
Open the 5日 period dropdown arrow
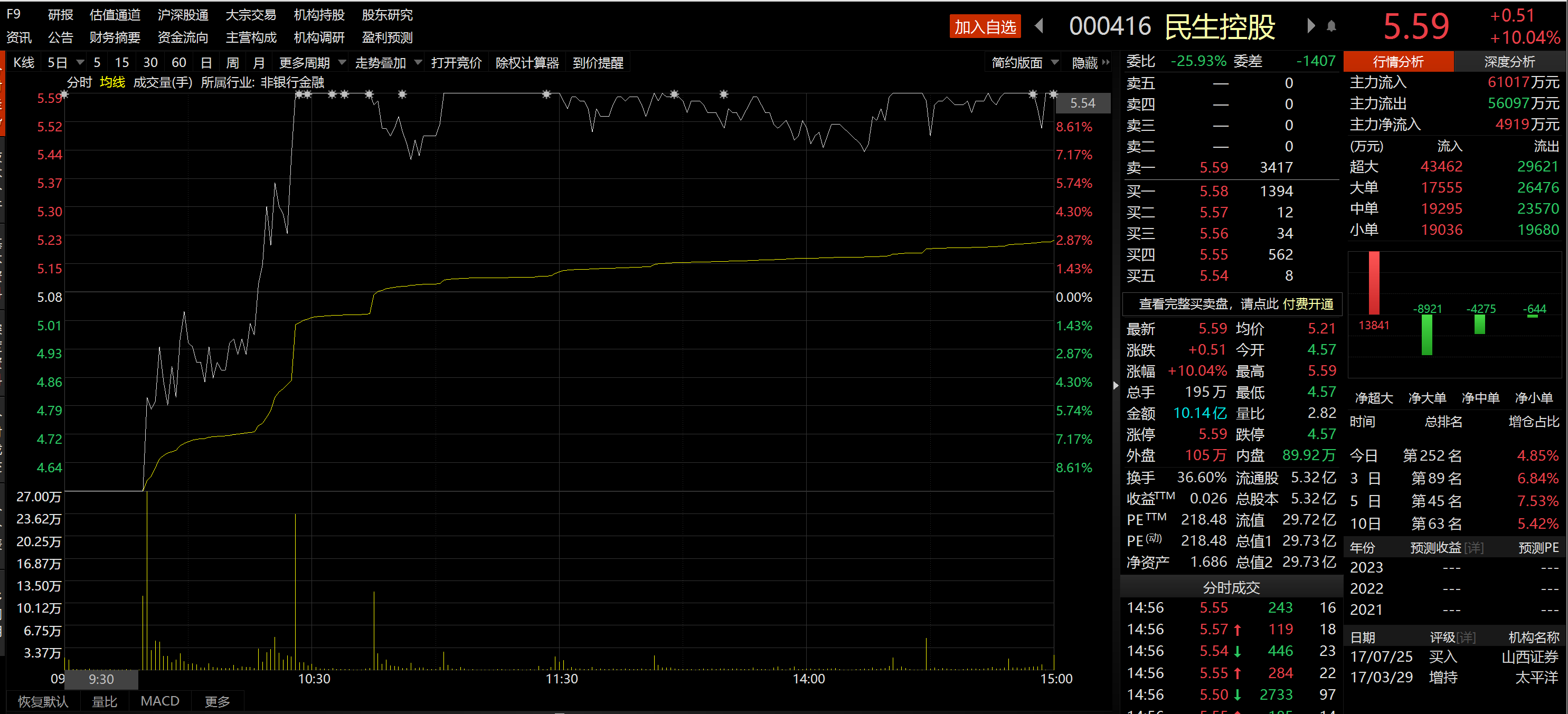(80, 63)
